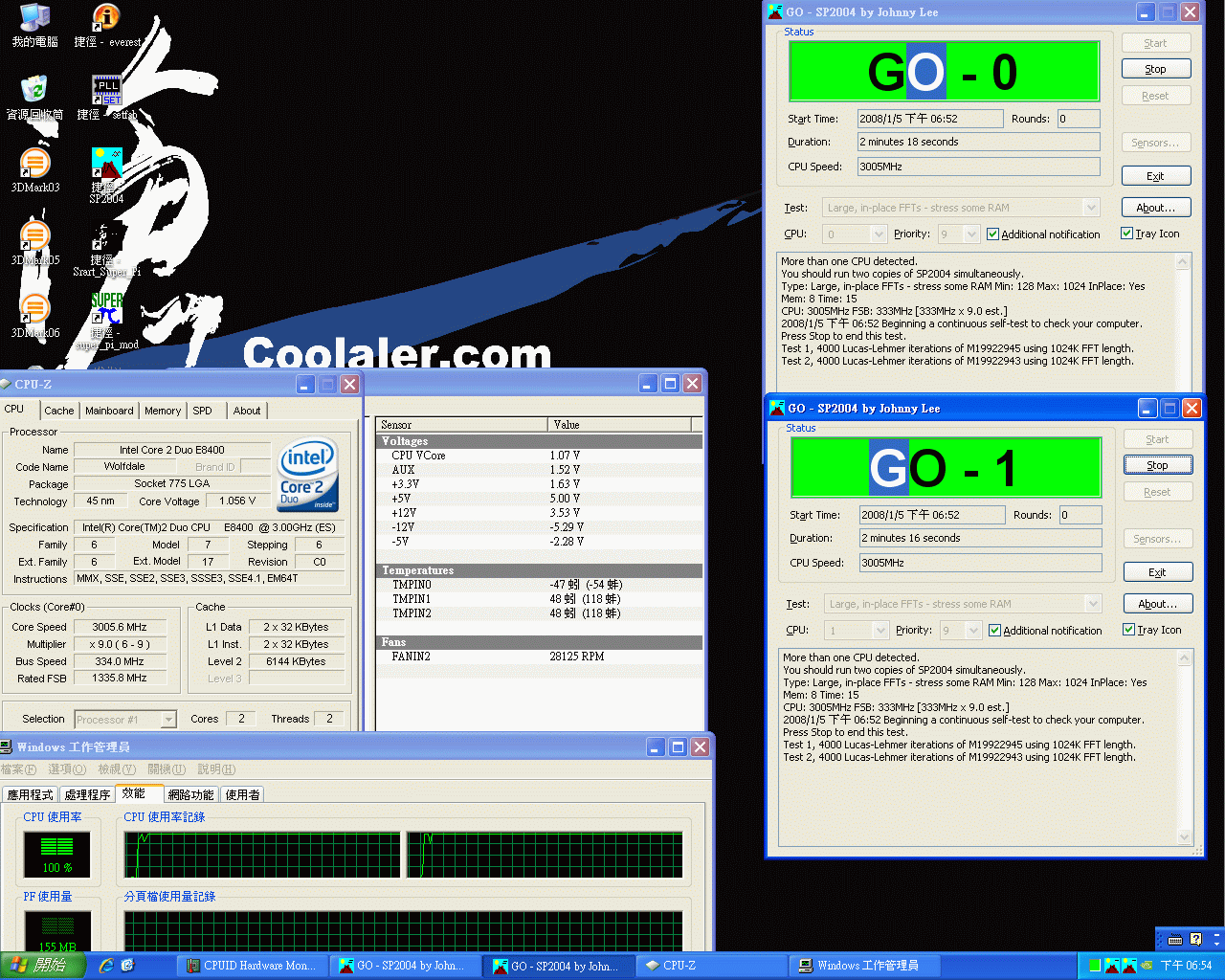Launch Internet Explorer from quick launch

click(x=106, y=966)
